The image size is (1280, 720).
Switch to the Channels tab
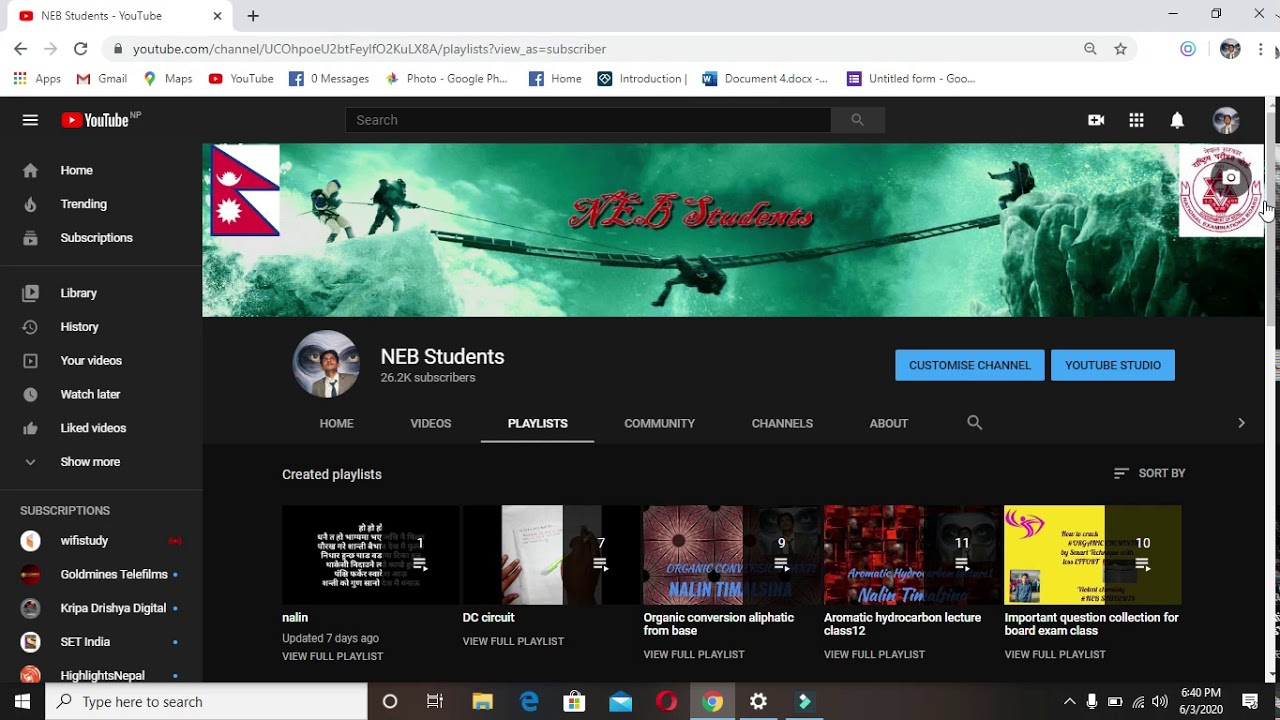(x=782, y=423)
